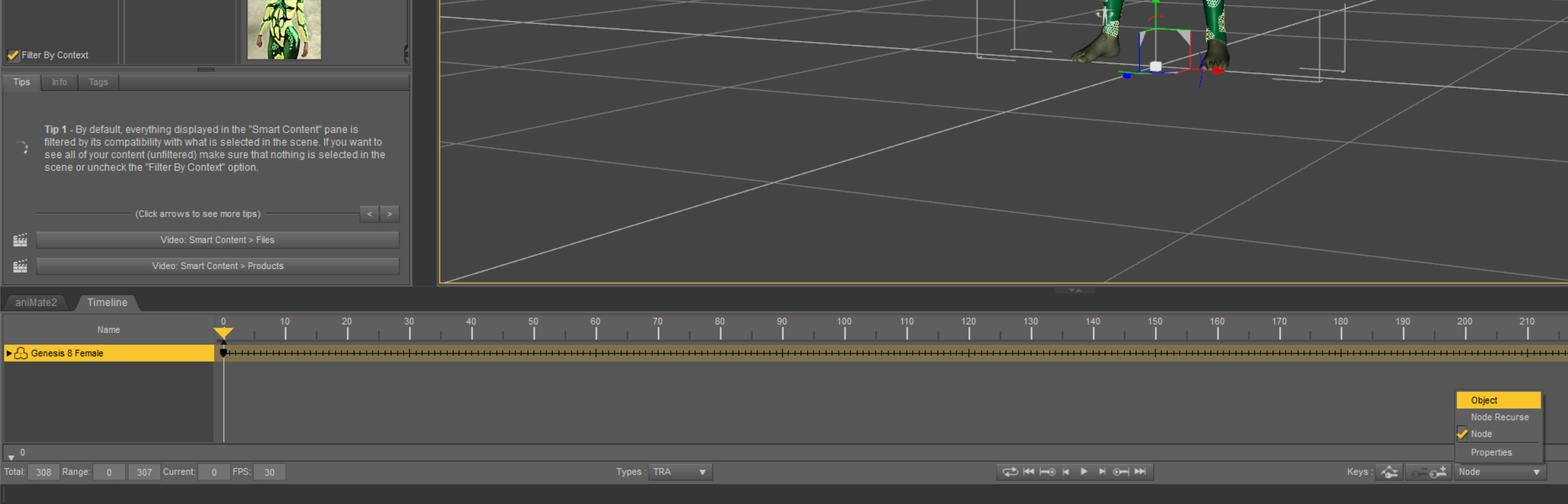
Task: Open Video: Smart Content > Products
Action: (217, 267)
